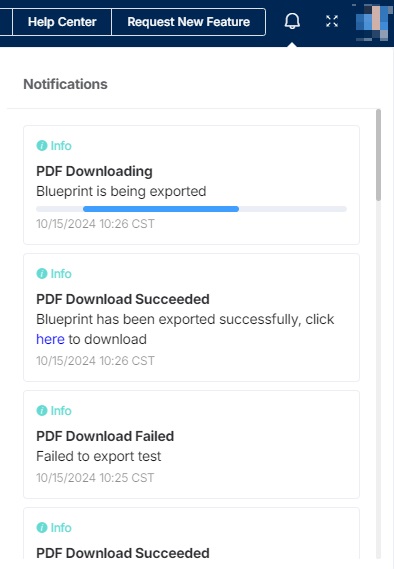Click the 'Failed to export test' message
Screen dimensions: 394x569
point(99,456)
